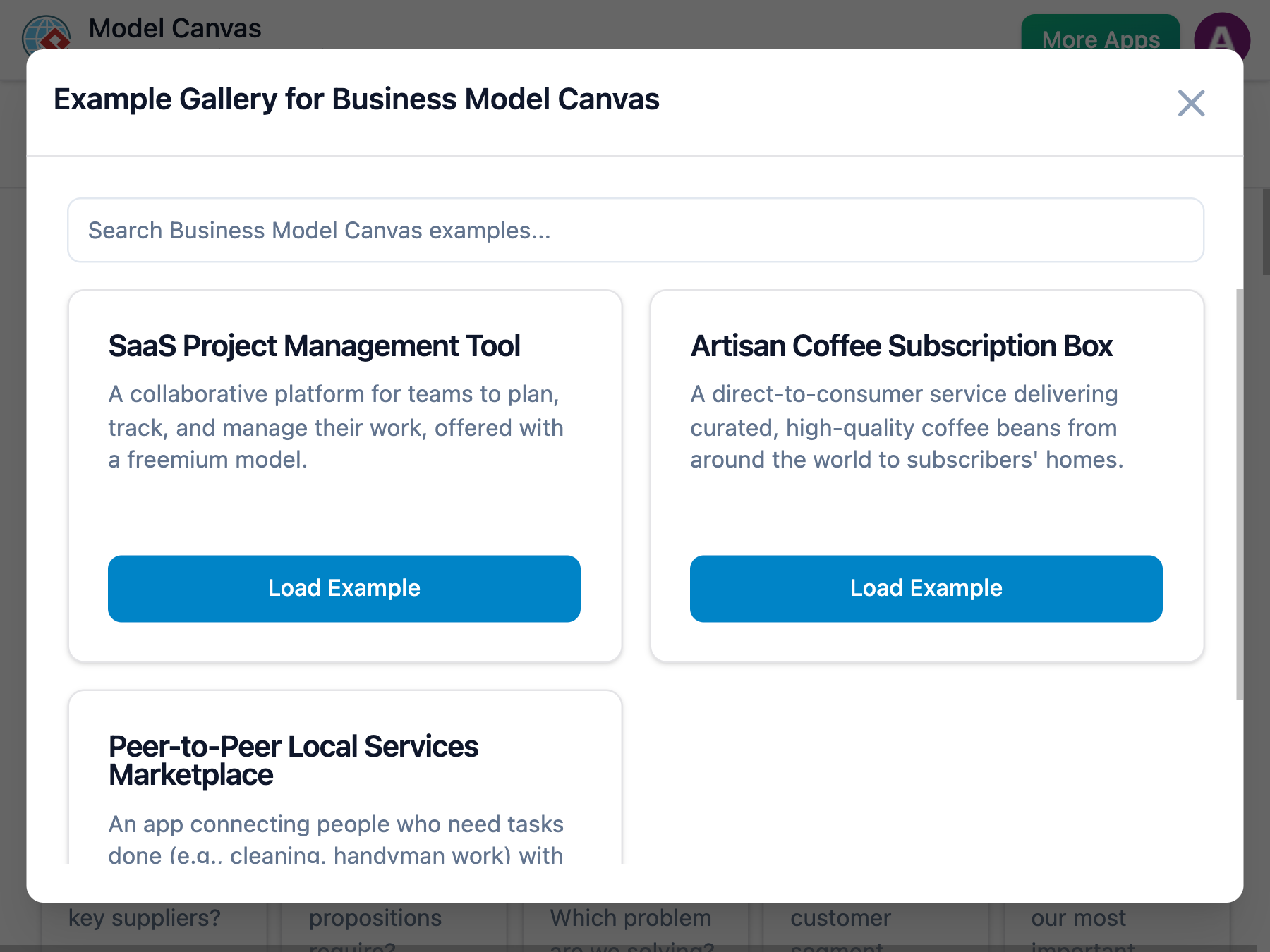Select the Peer-to-Peer Local Services Marketplace card

(344, 776)
